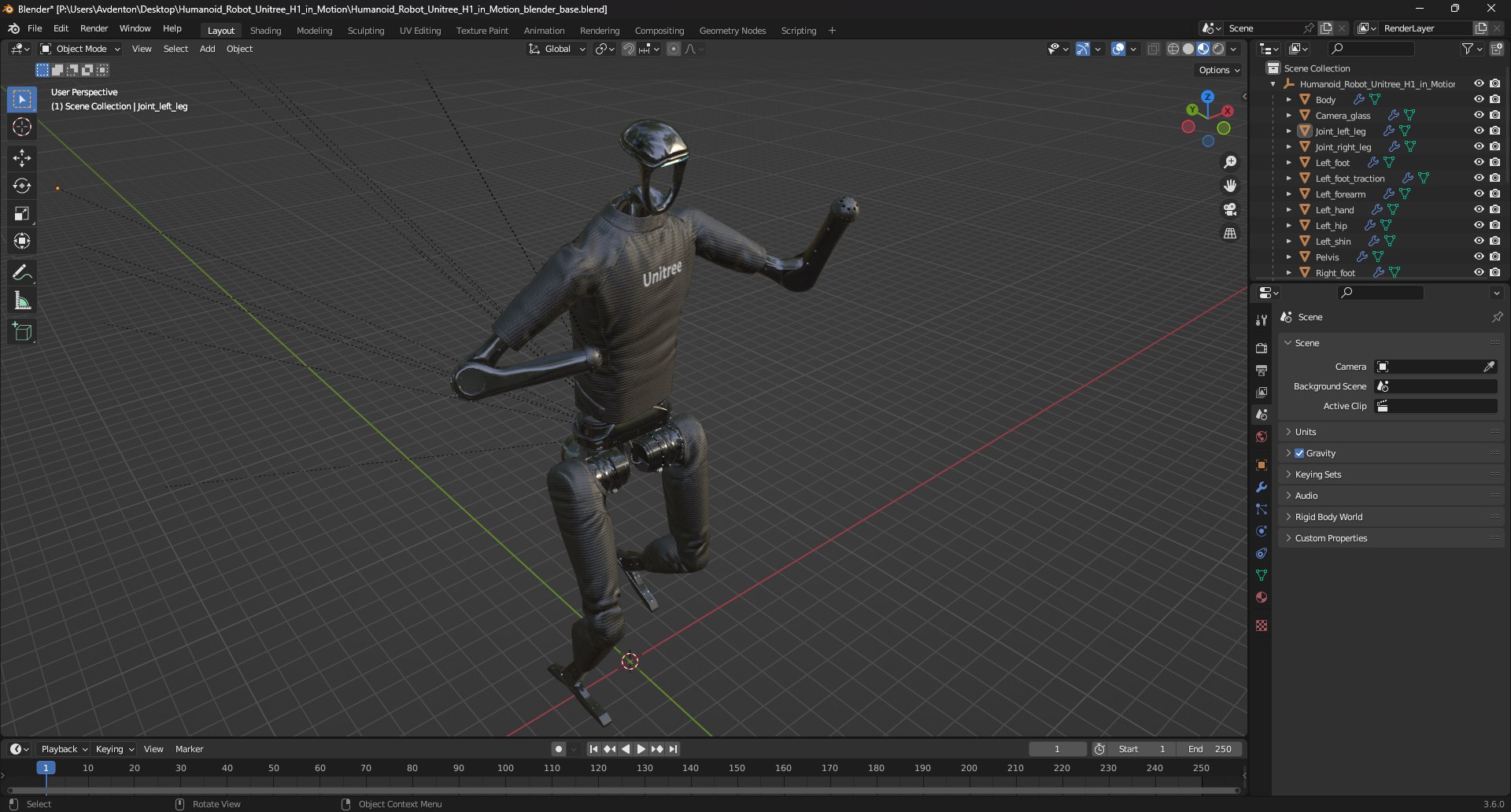This screenshot has height=812, width=1511.
Task: Toggle the Gravity checkbox
Action: pyautogui.click(x=1299, y=453)
